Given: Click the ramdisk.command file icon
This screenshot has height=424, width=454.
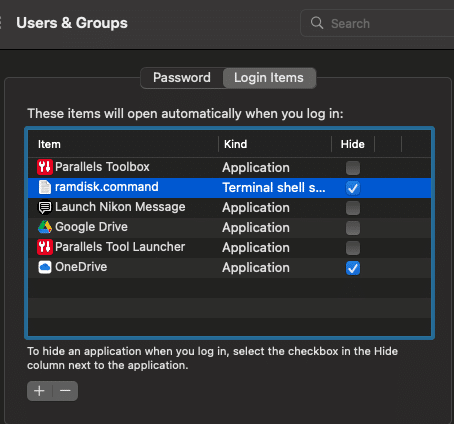Looking at the screenshot, I should (45, 187).
